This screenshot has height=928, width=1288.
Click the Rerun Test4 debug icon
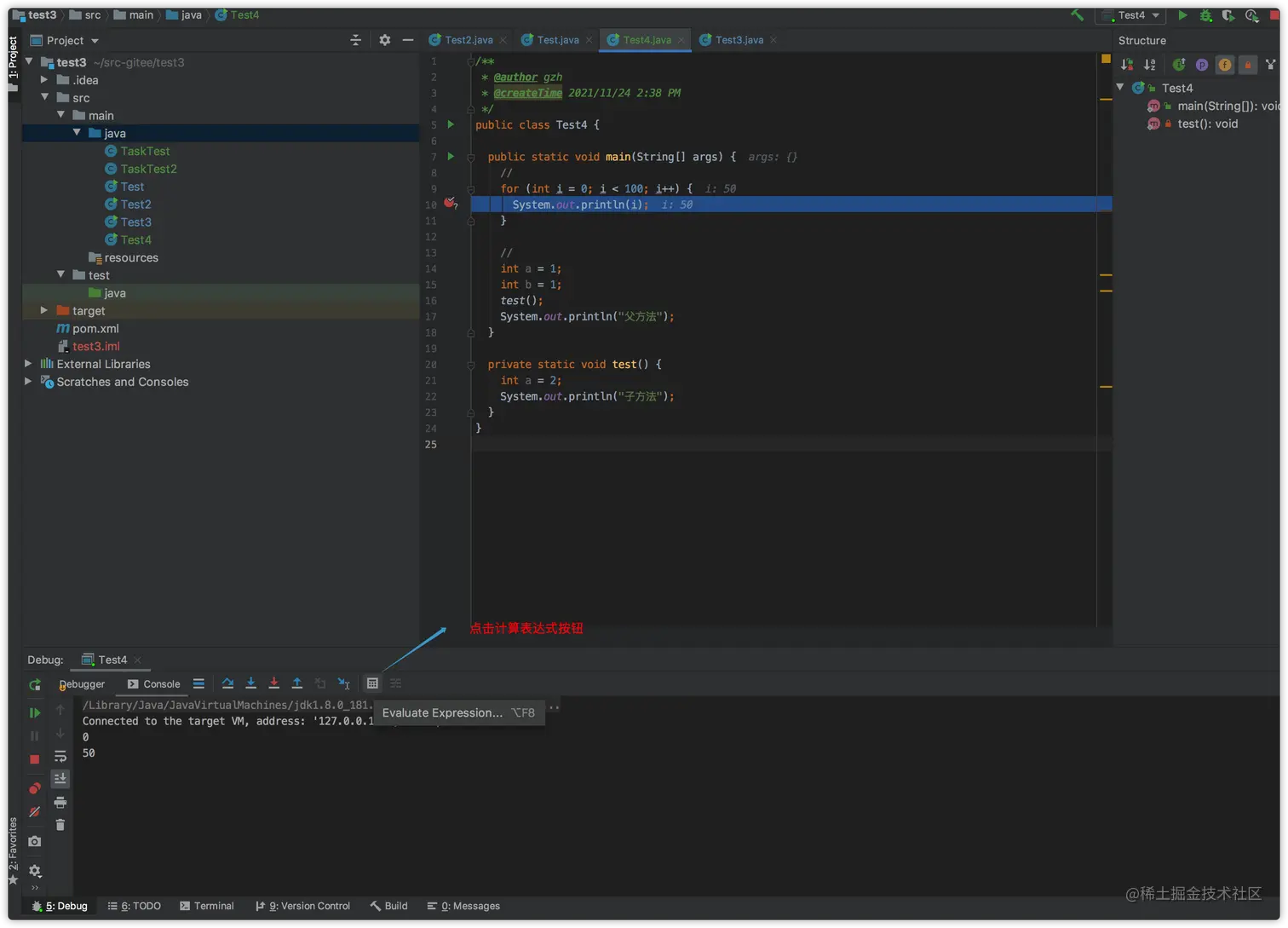pos(35,685)
